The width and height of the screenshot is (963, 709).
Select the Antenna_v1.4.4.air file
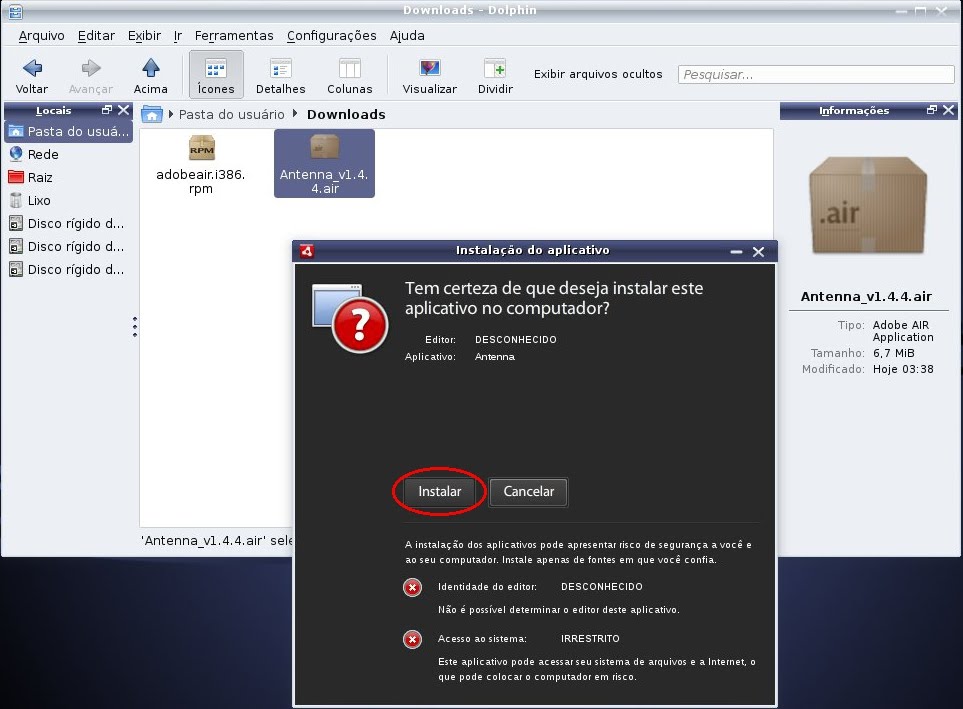(324, 164)
